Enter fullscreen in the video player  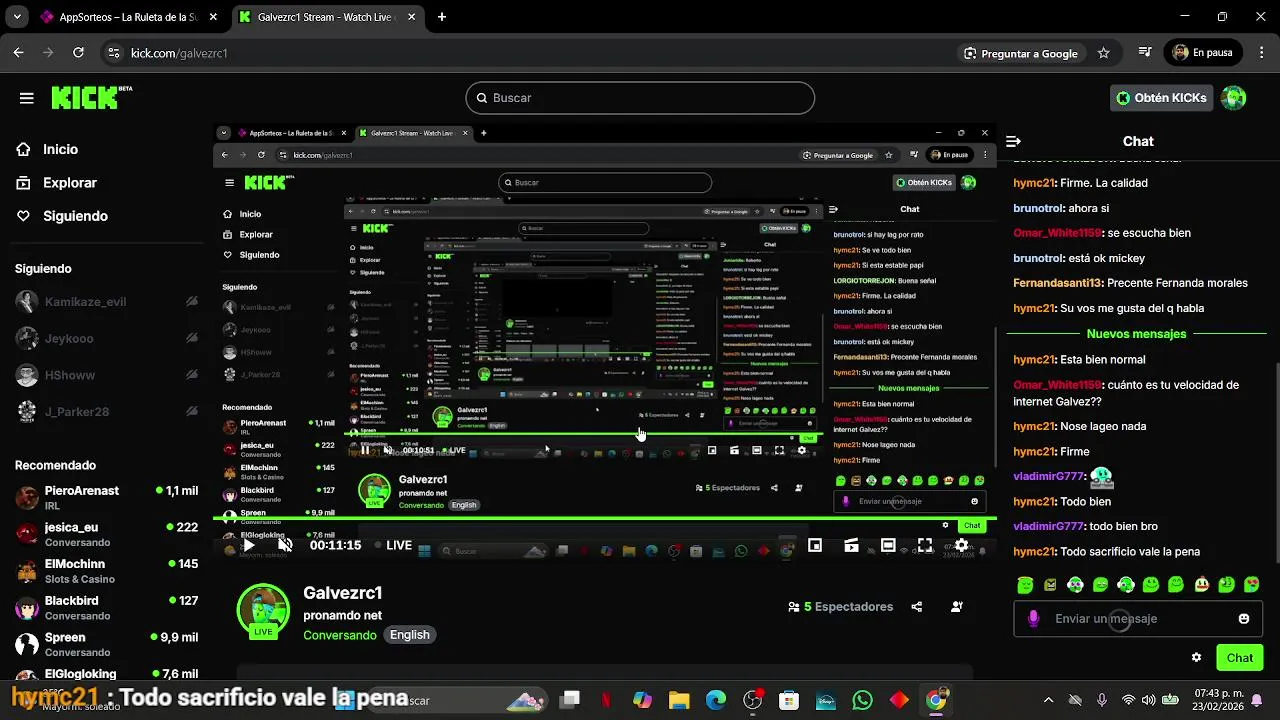tap(925, 545)
